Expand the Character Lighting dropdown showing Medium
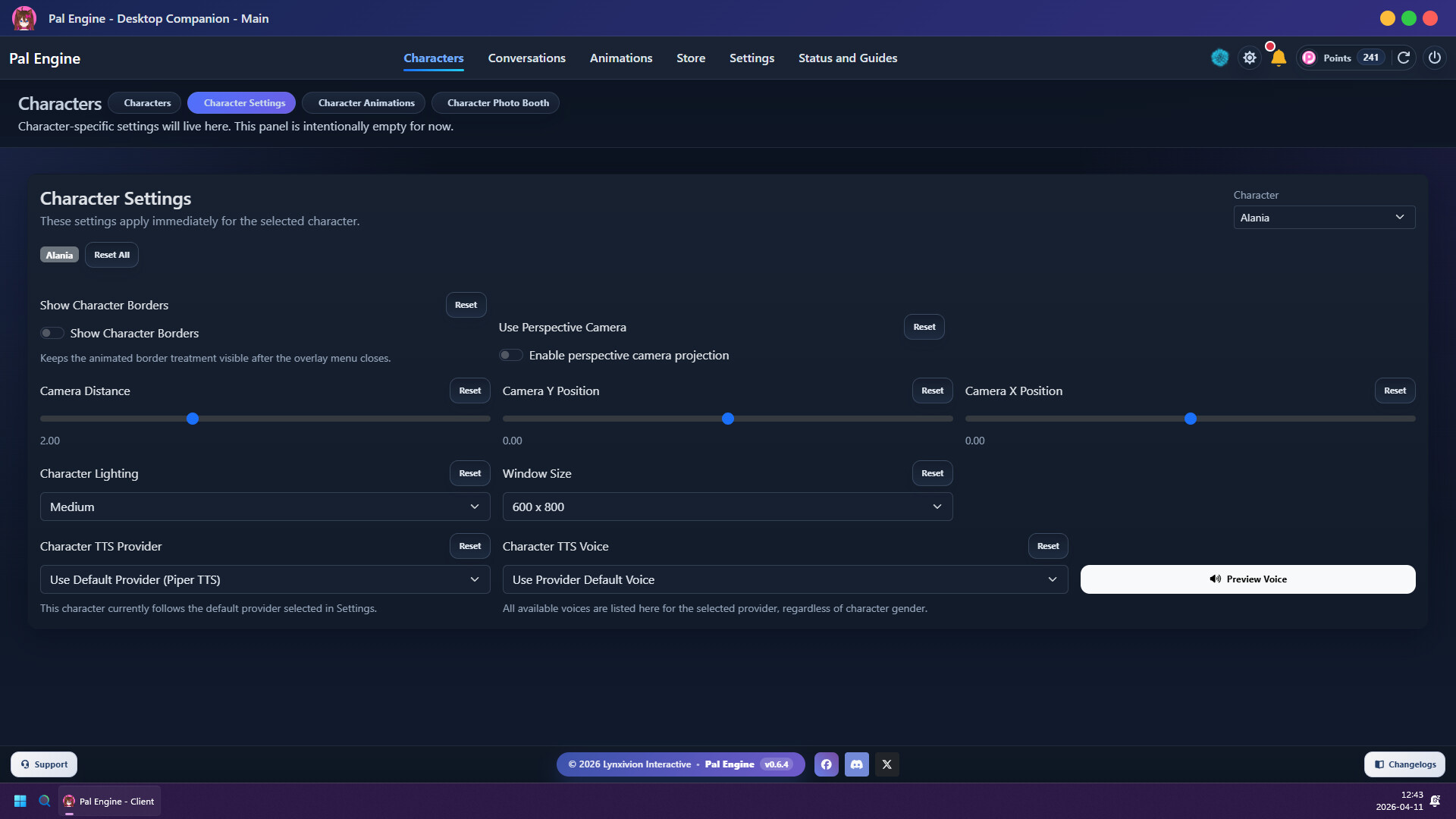Image resolution: width=1456 pixels, height=819 pixels. pyautogui.click(x=265, y=507)
